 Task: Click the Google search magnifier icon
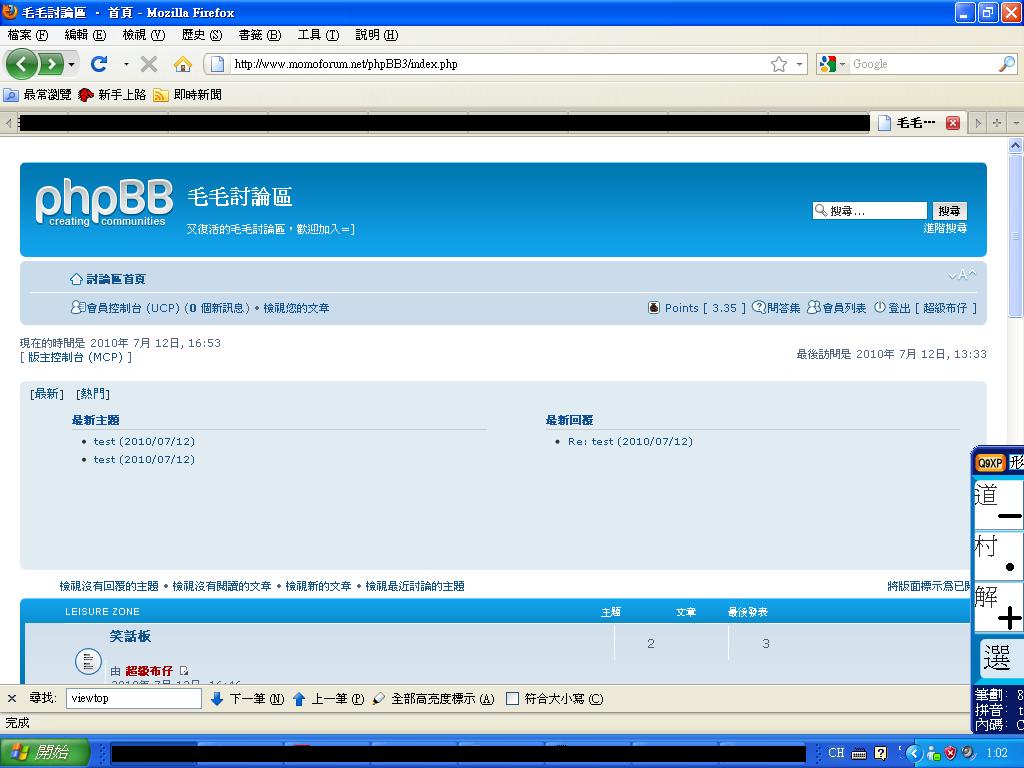(x=1006, y=64)
